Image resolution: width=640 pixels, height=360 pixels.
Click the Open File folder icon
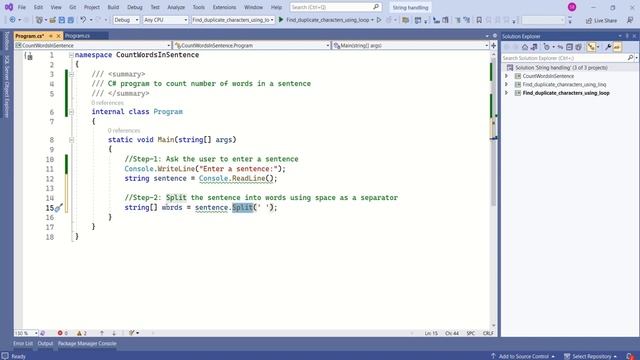53,20
